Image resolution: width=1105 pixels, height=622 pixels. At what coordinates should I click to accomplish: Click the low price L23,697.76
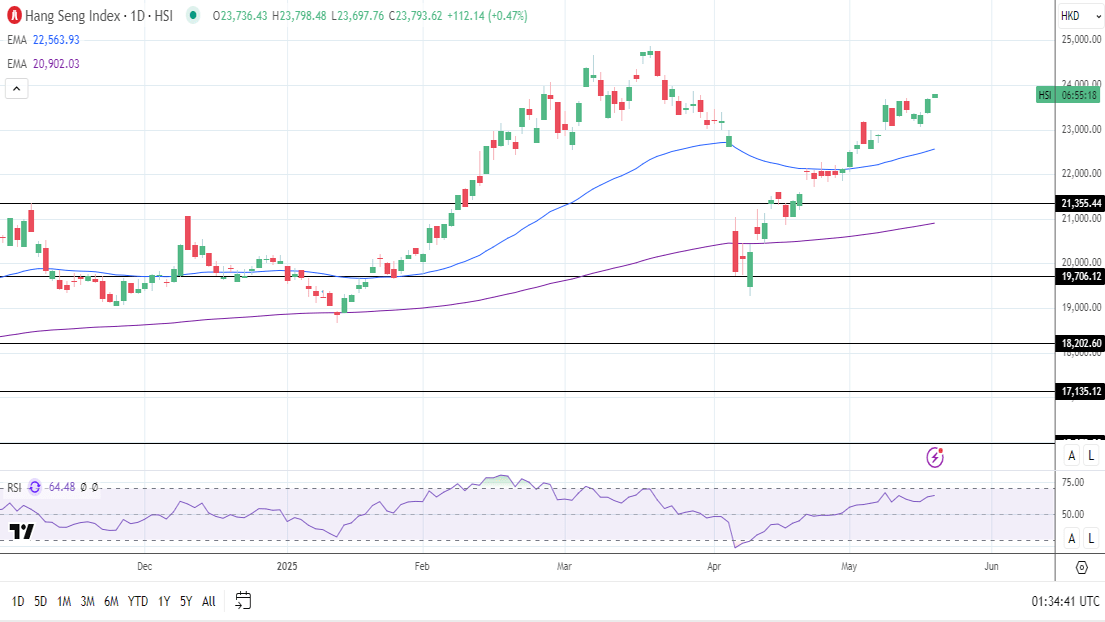(357, 15)
